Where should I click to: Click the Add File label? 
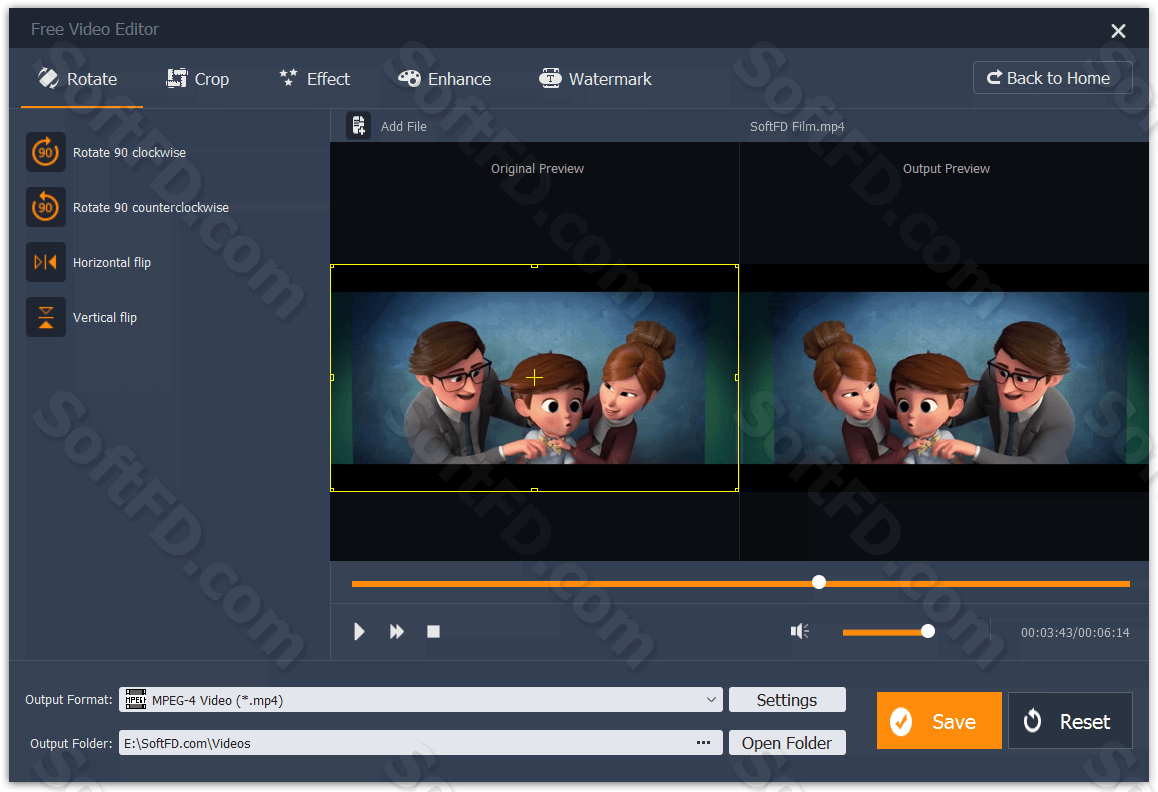404,126
